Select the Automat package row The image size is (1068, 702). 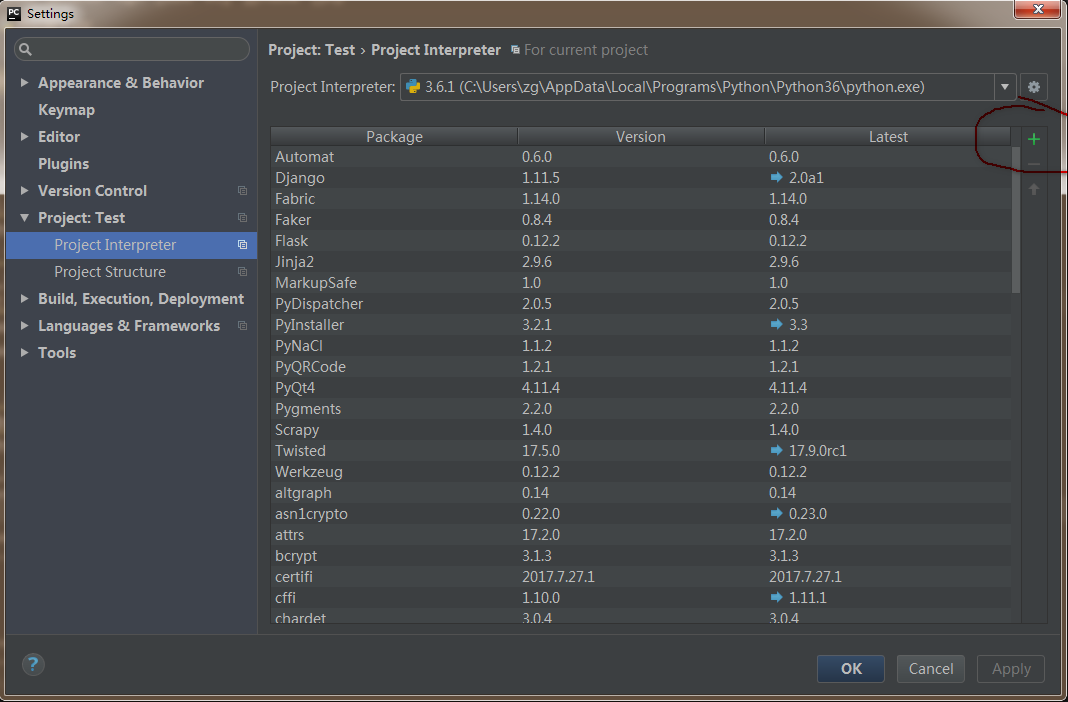pos(641,157)
